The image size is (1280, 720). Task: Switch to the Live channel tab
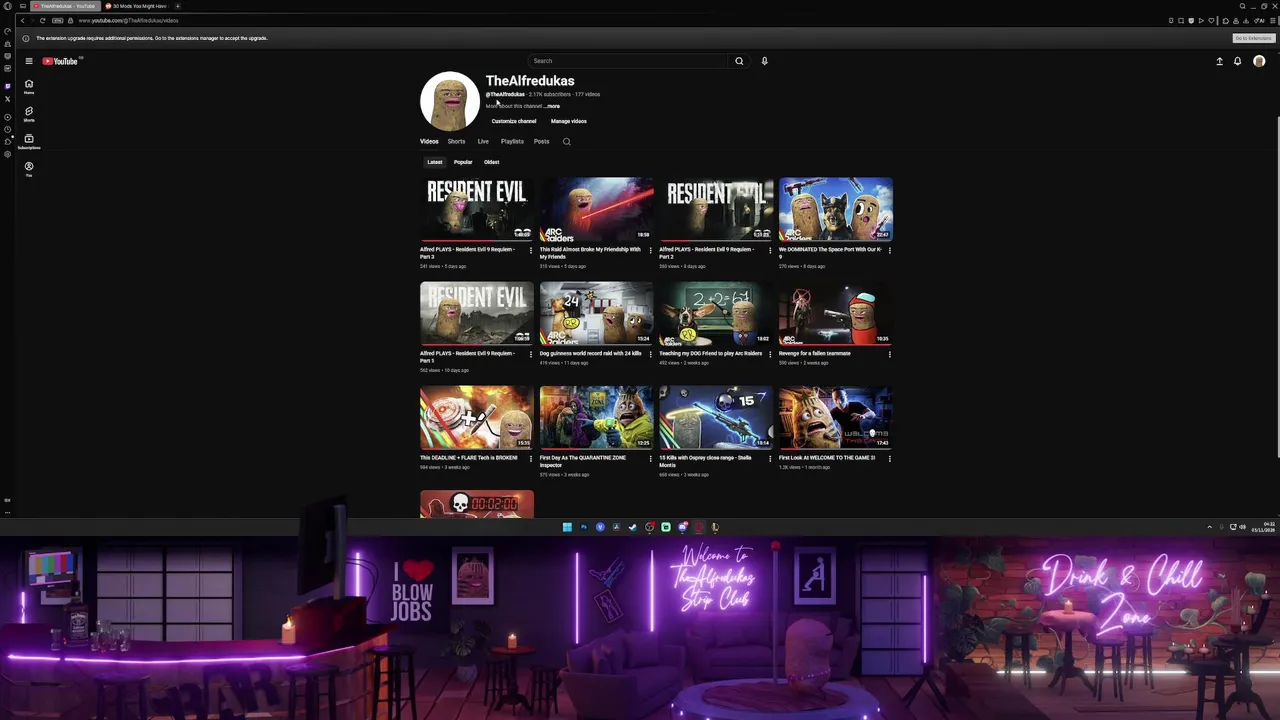pos(483,141)
